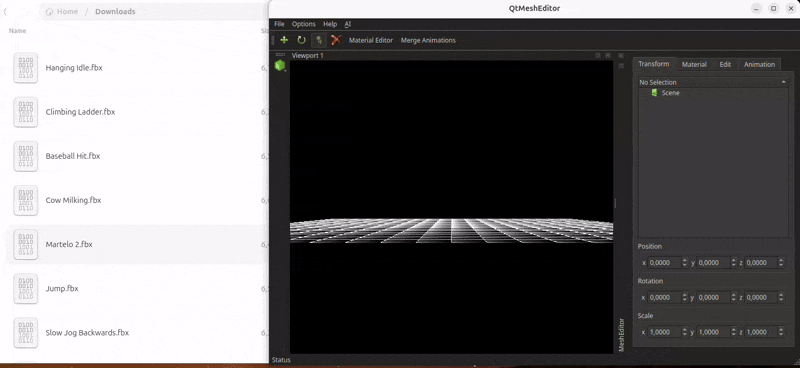The height and width of the screenshot is (368, 800).
Task: Open the AI menu
Action: [x=347, y=24]
